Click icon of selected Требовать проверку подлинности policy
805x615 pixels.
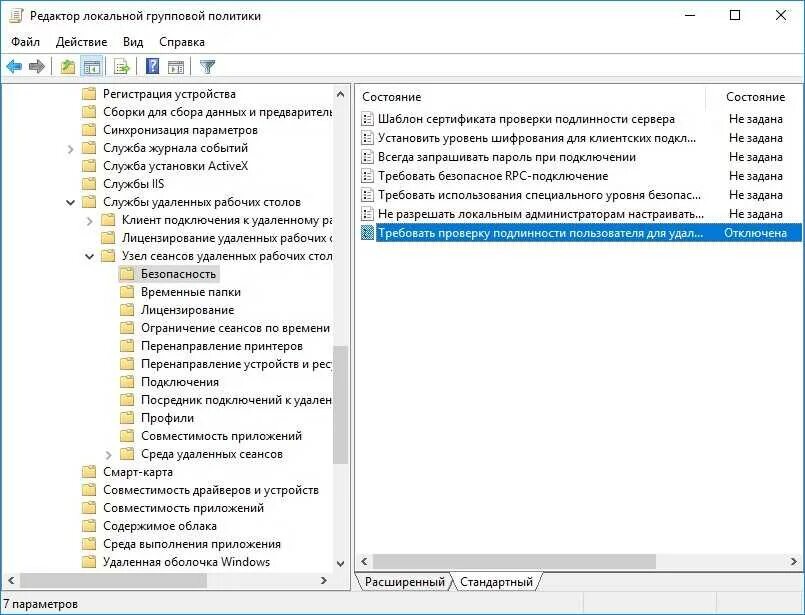pos(367,233)
